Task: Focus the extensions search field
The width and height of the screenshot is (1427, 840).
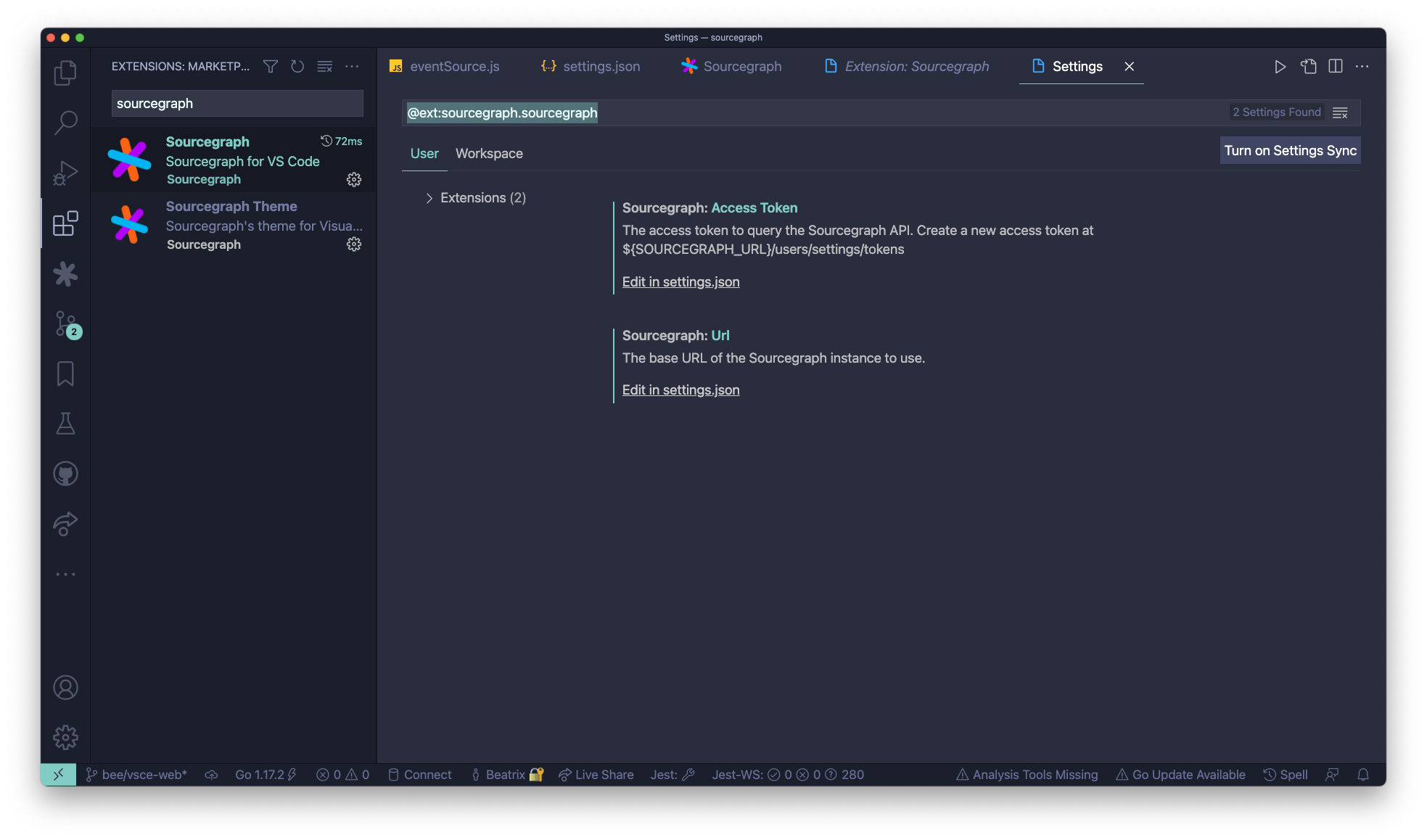Action: click(237, 104)
